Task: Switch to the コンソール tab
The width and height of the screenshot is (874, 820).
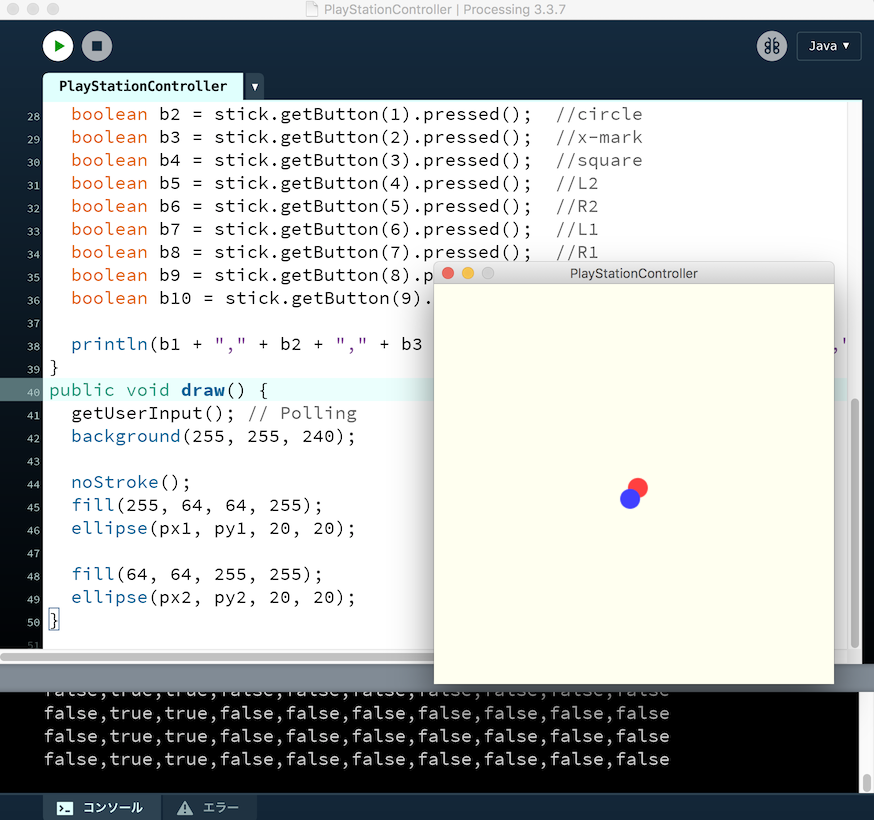Action: point(100,807)
